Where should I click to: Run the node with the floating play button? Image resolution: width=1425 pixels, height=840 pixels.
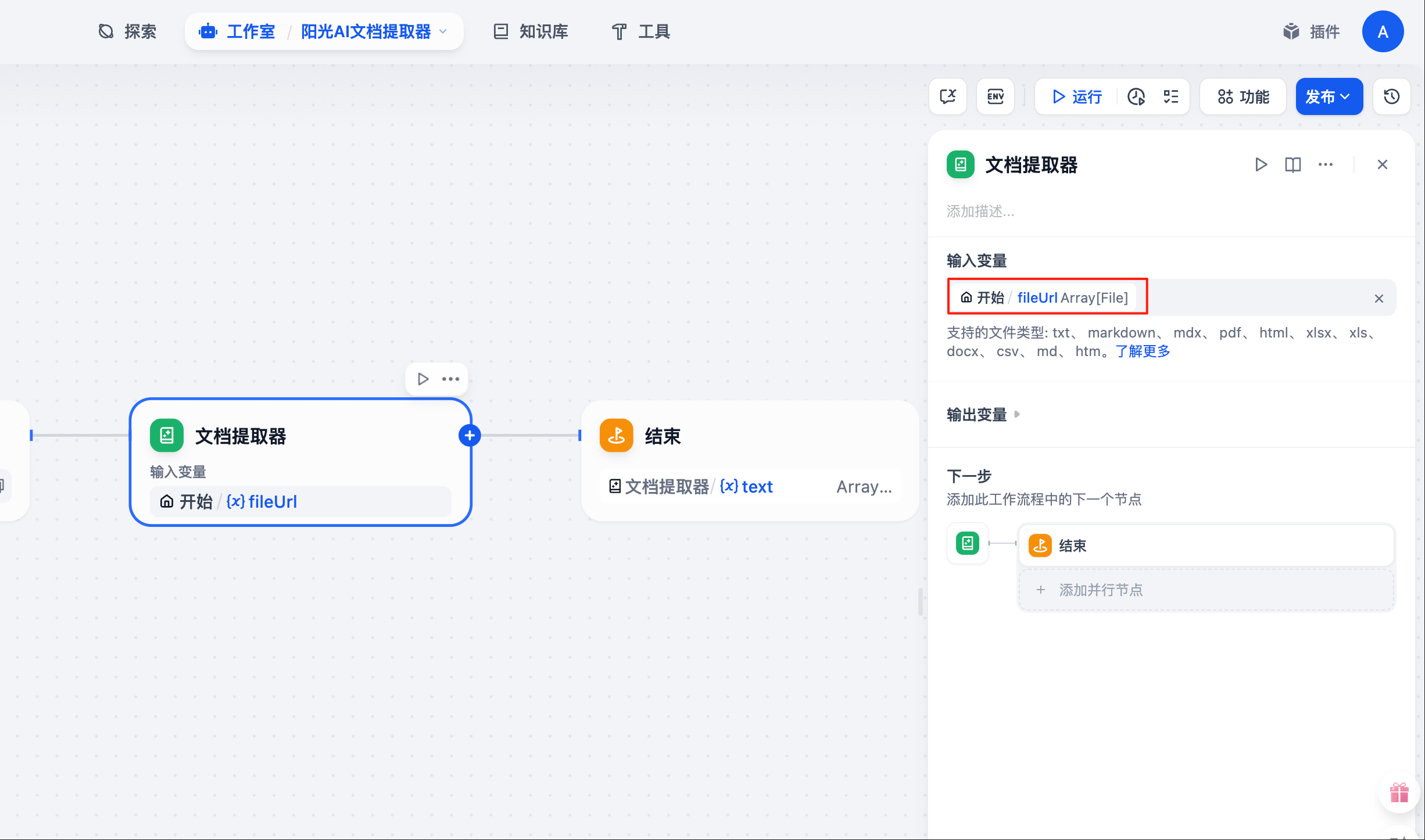pos(423,379)
